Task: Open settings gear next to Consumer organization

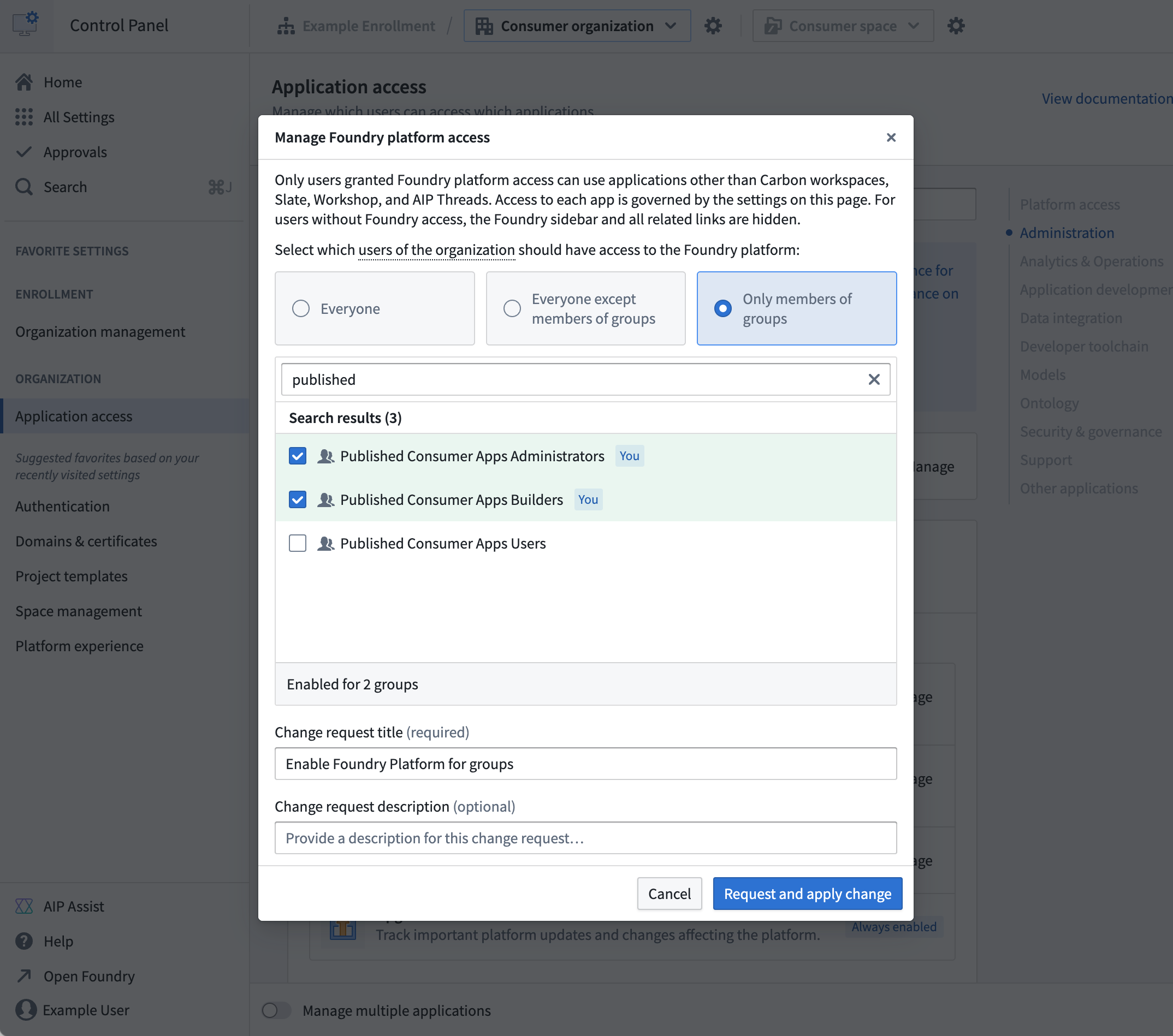Action: [713, 26]
